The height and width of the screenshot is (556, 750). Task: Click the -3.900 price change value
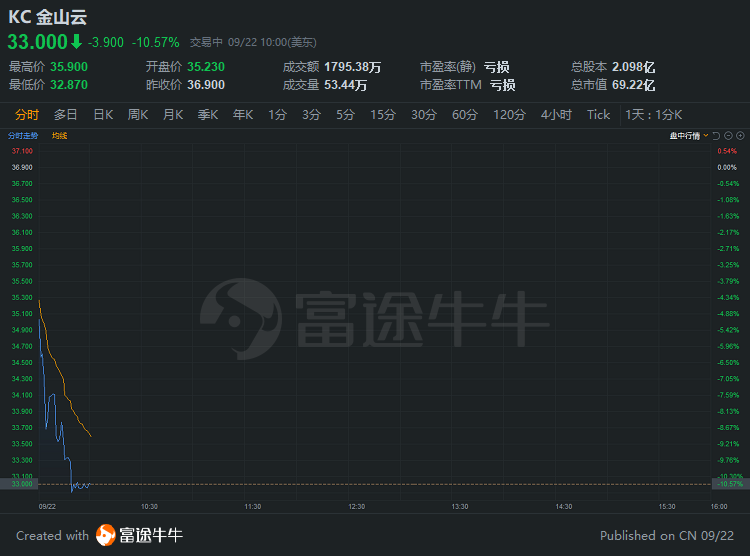[106, 42]
